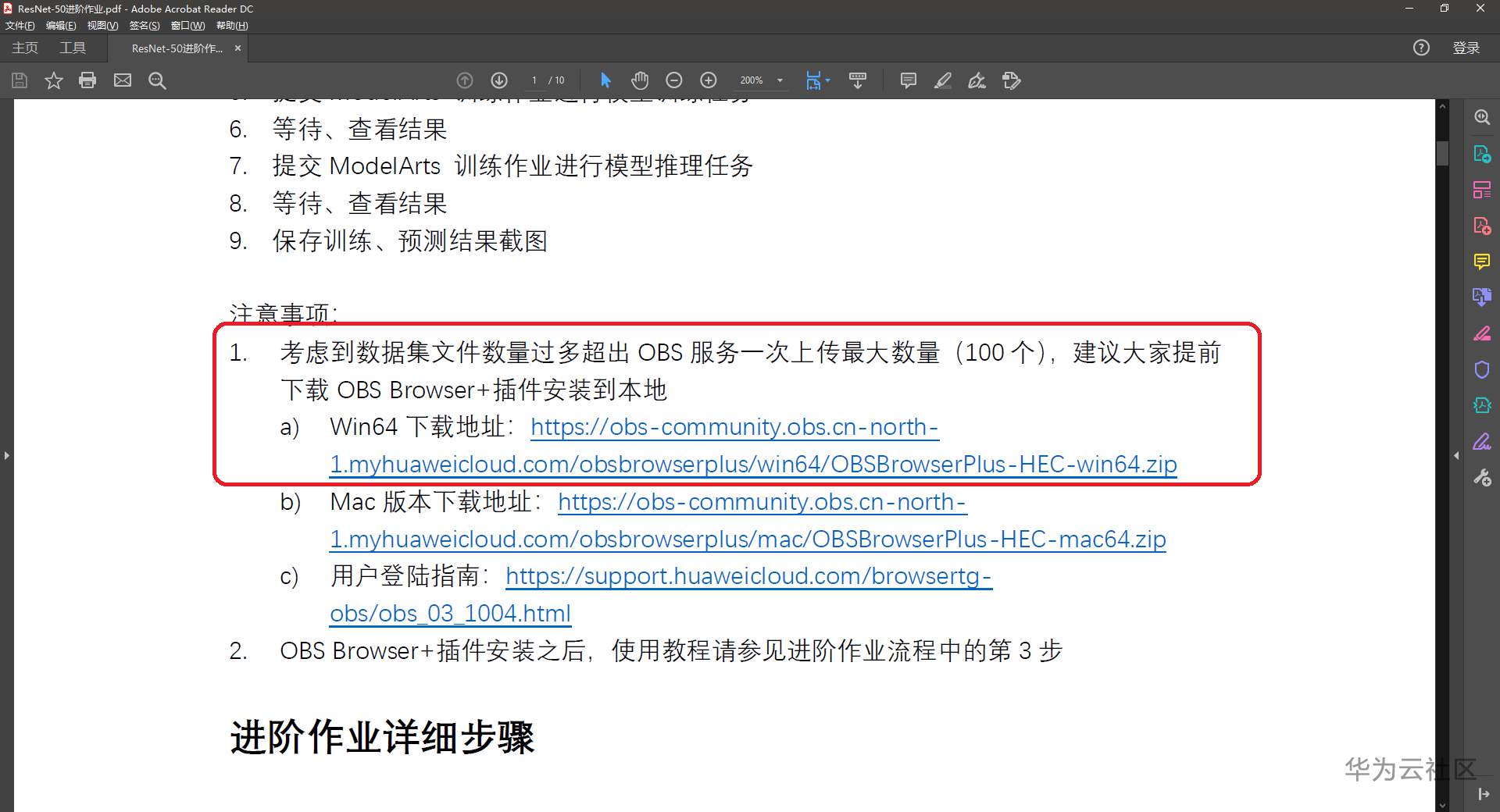1500x812 pixels.
Task: Open the reading mode scroll tool
Action: pyautogui.click(x=858, y=80)
